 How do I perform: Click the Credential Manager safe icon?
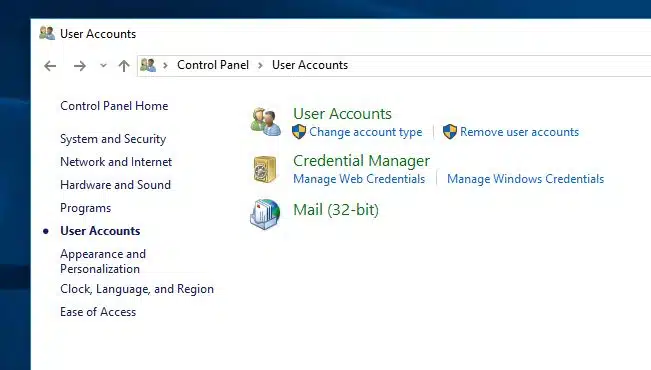(x=265, y=169)
